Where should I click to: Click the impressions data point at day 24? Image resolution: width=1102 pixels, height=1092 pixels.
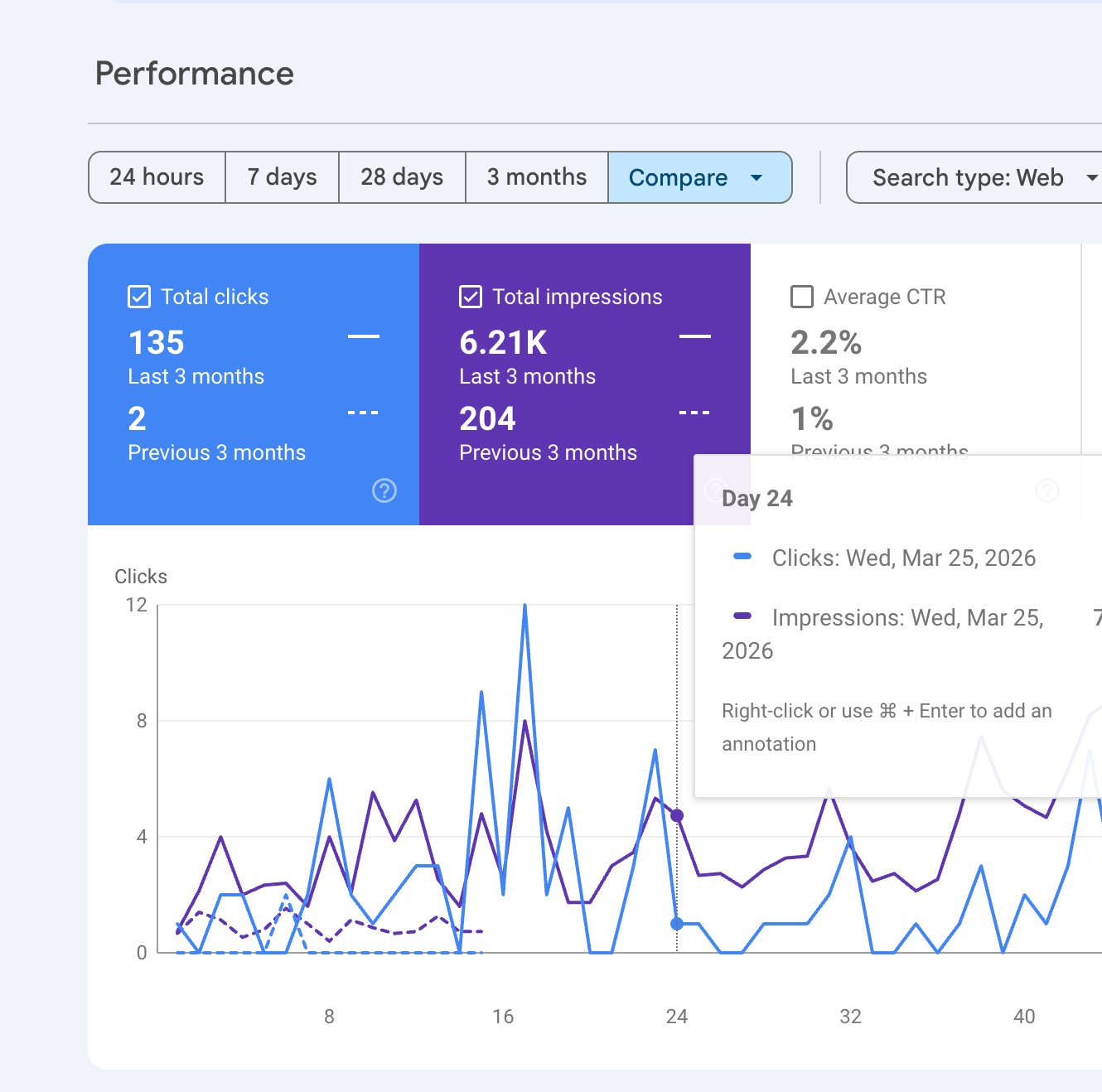click(x=677, y=816)
